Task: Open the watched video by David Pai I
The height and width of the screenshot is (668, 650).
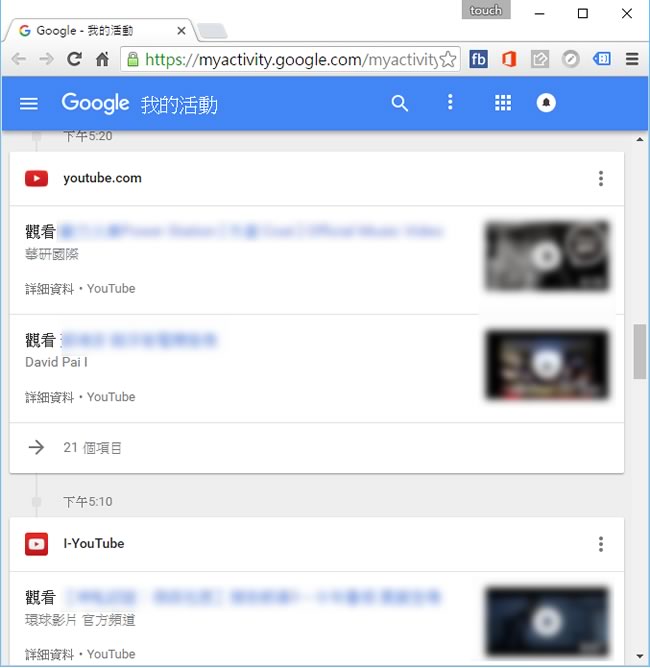Action: click(x=138, y=340)
